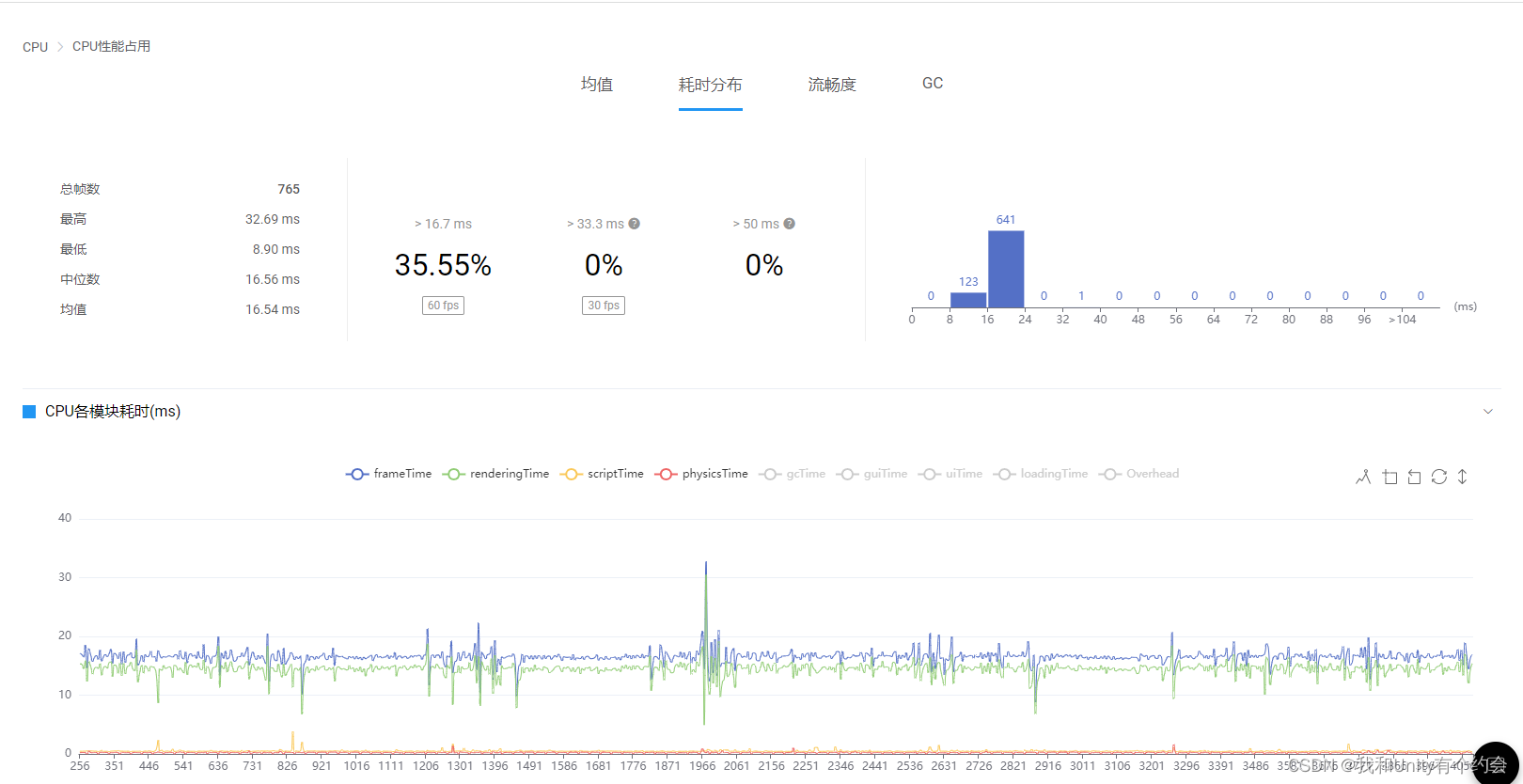Click the 总帧数 label
Image resolution: width=1523 pixels, height=784 pixels.
pyautogui.click(x=80, y=189)
